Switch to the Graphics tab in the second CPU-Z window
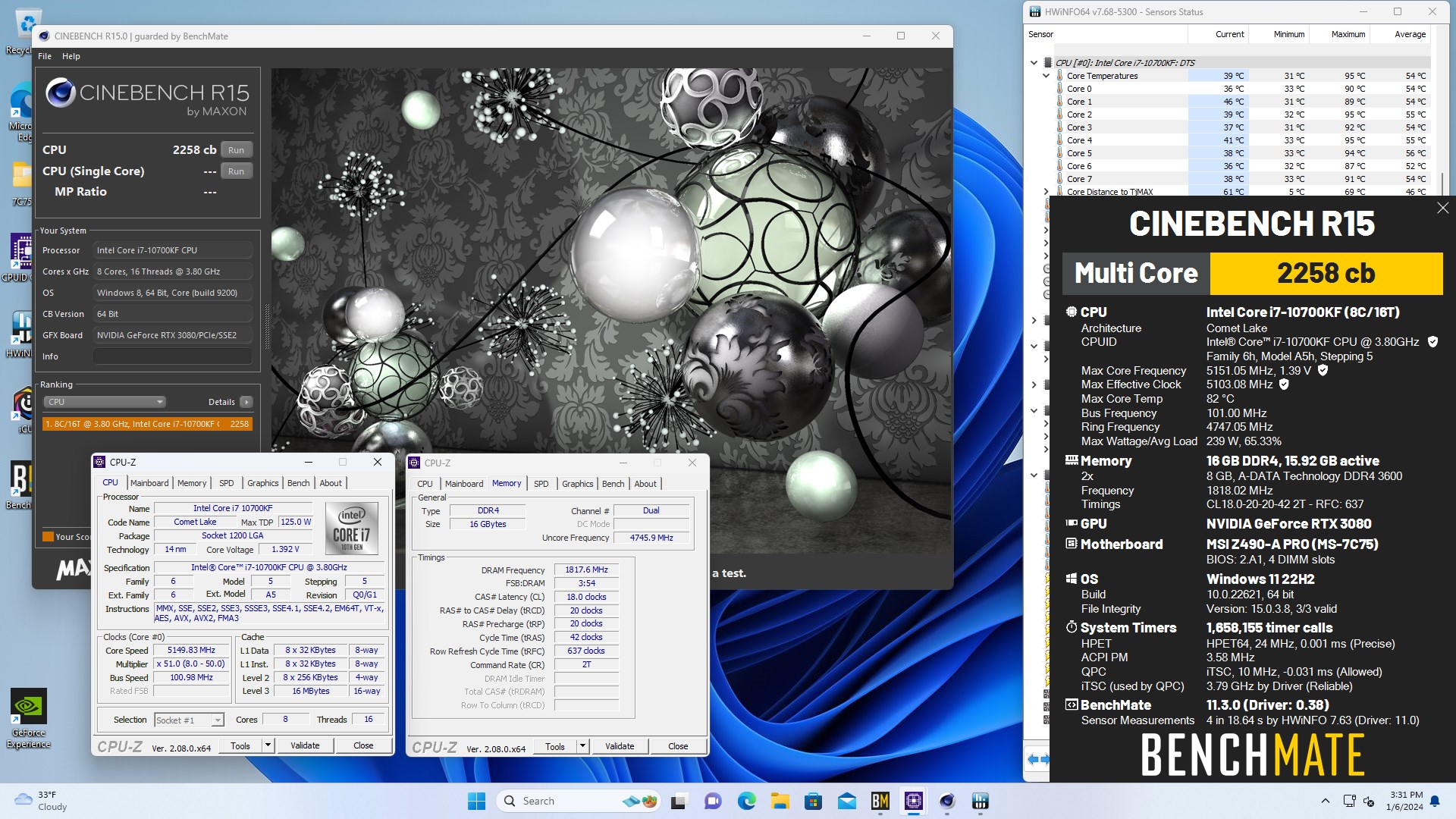 click(x=577, y=484)
